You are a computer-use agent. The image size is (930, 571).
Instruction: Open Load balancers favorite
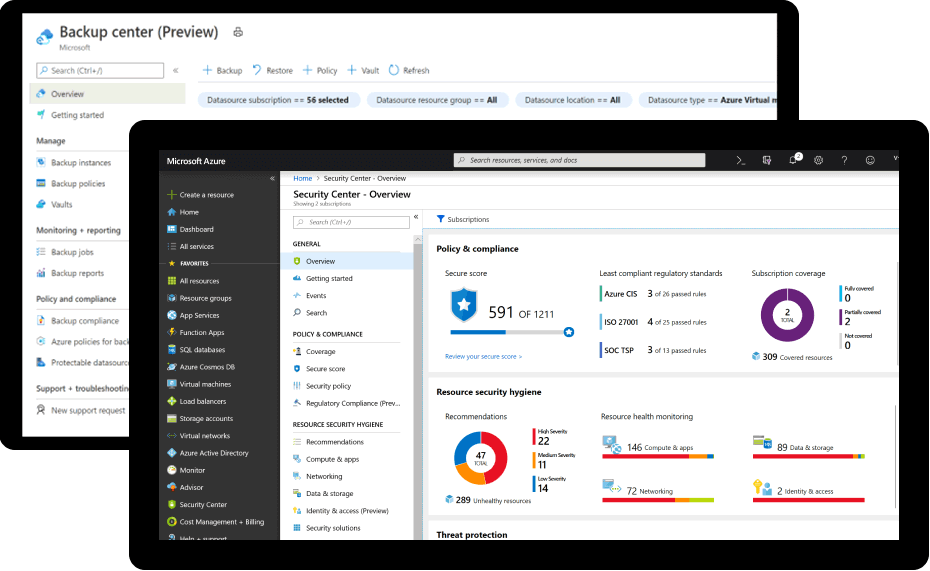tap(196, 401)
